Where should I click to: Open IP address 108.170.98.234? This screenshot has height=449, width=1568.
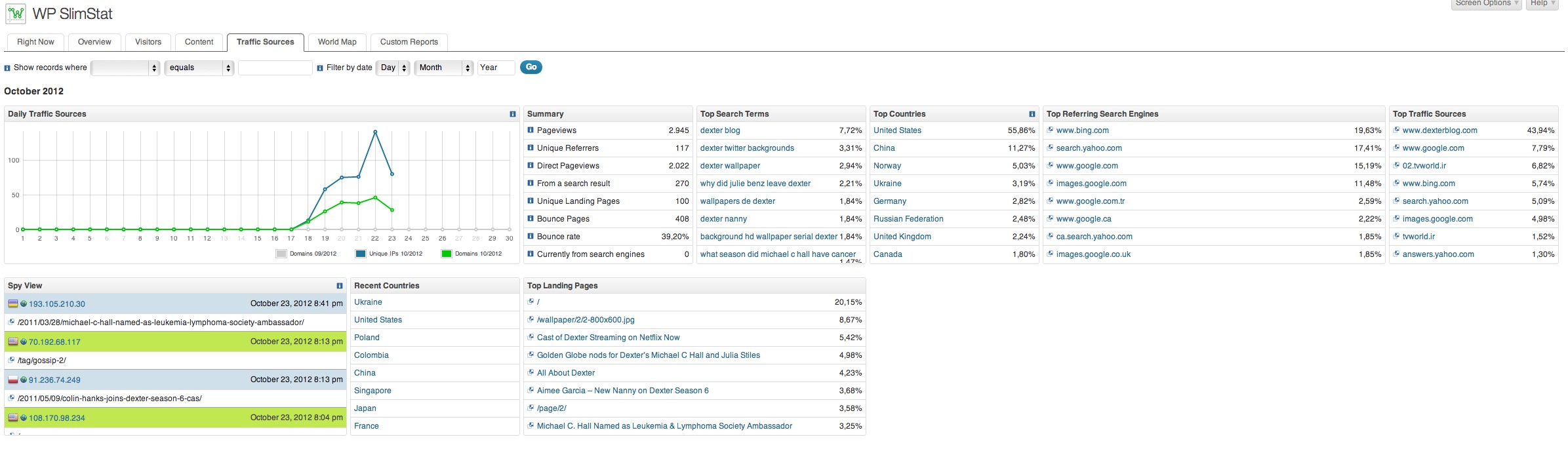(x=57, y=418)
